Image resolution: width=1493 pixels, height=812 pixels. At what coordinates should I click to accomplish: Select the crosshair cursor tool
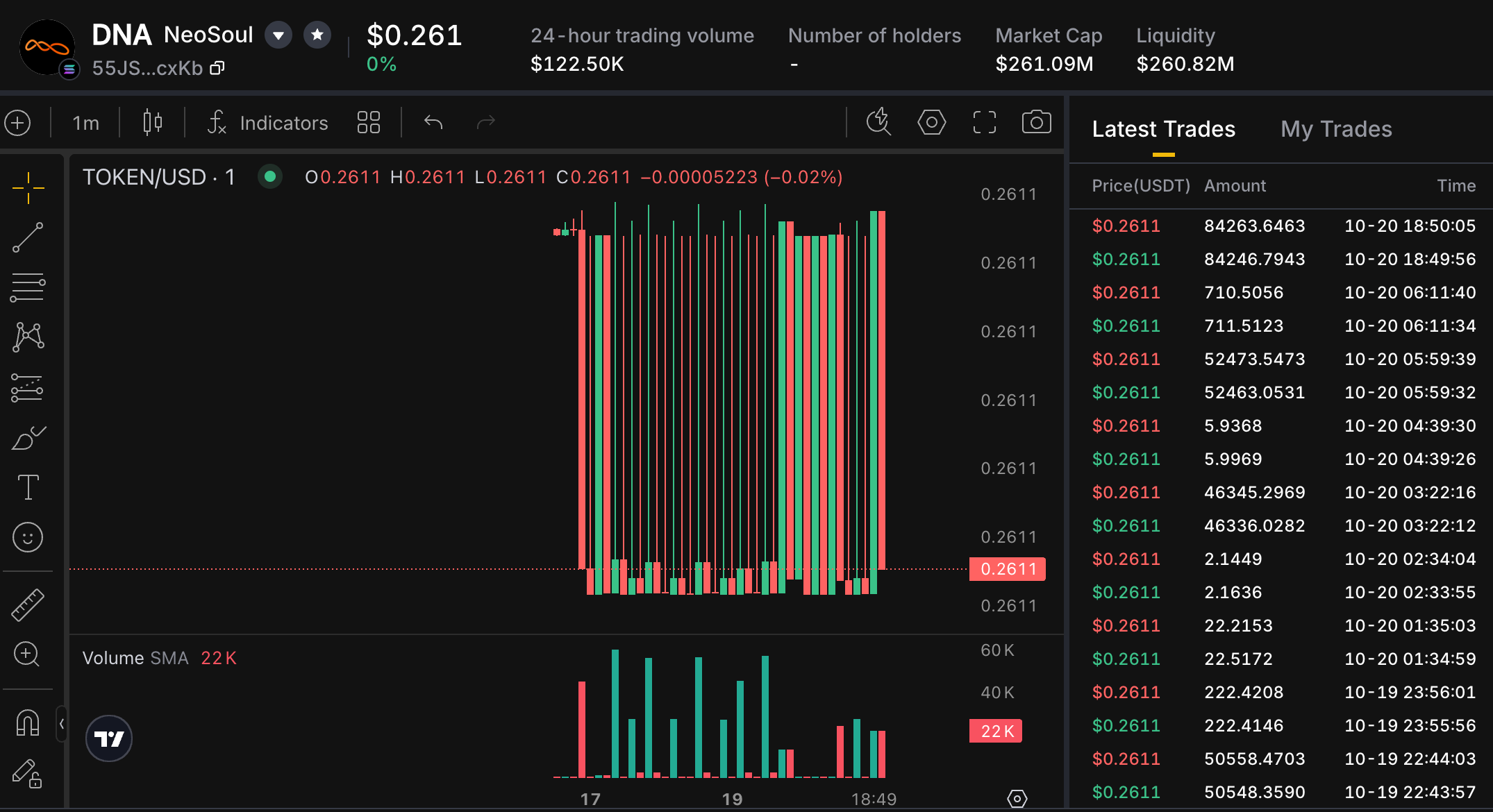[28, 187]
